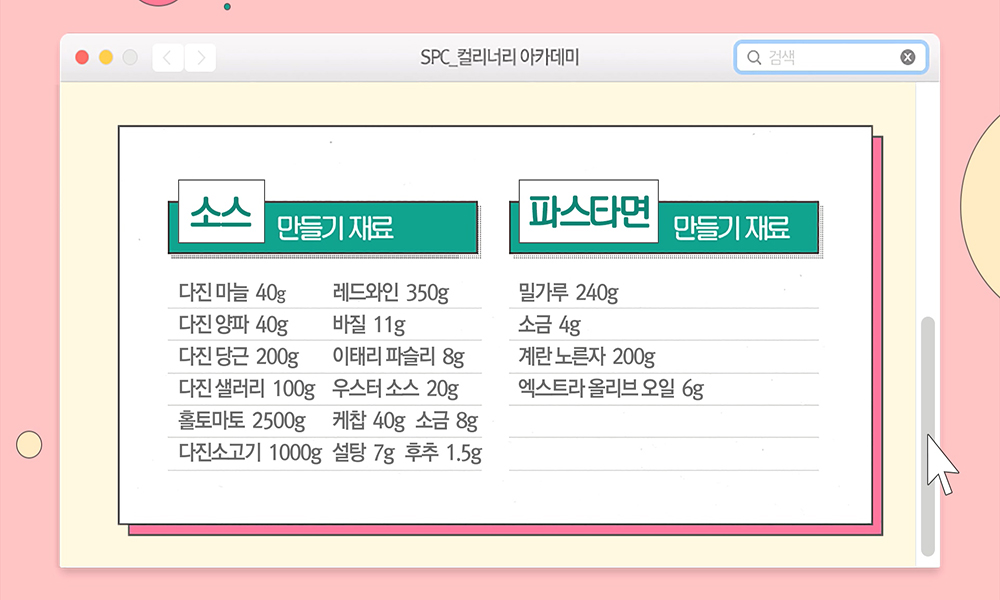1000x600 pixels.
Task: Click the SPC_컬리너리 아카데미 window title
Action: click(x=500, y=58)
